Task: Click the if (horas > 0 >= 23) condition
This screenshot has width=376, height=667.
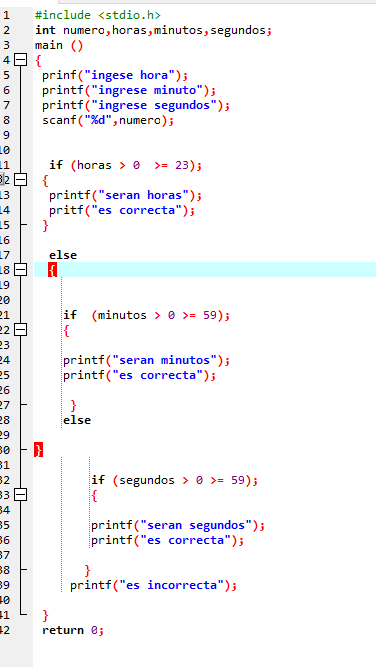Action: [125, 165]
